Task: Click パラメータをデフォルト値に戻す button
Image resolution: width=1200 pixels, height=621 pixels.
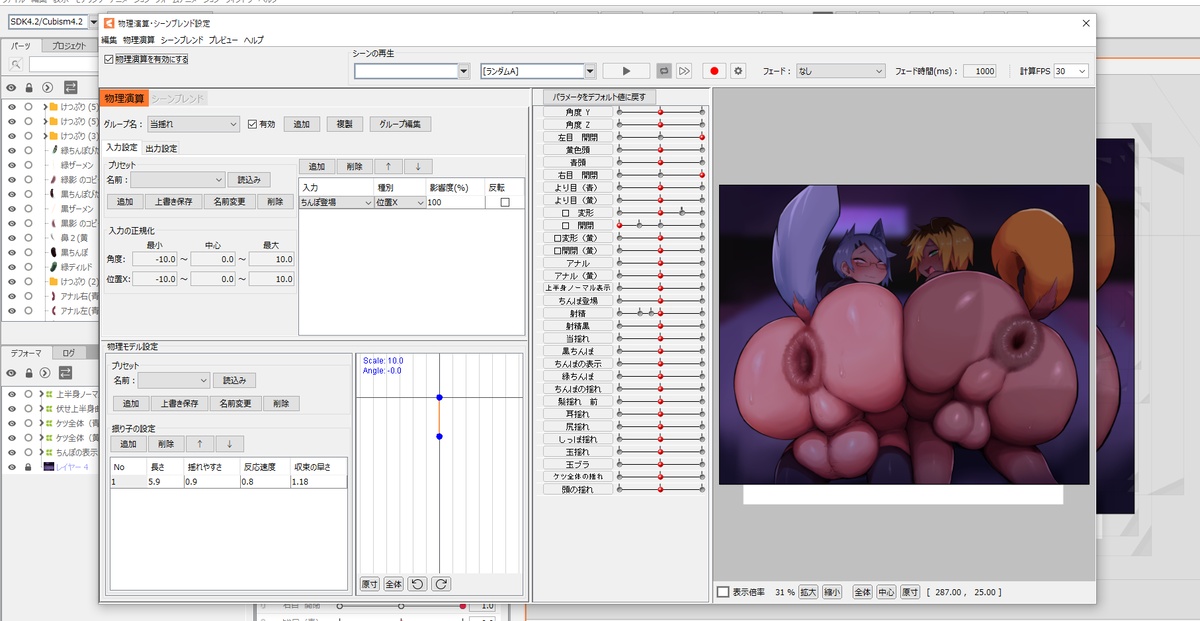Action: tap(597, 97)
